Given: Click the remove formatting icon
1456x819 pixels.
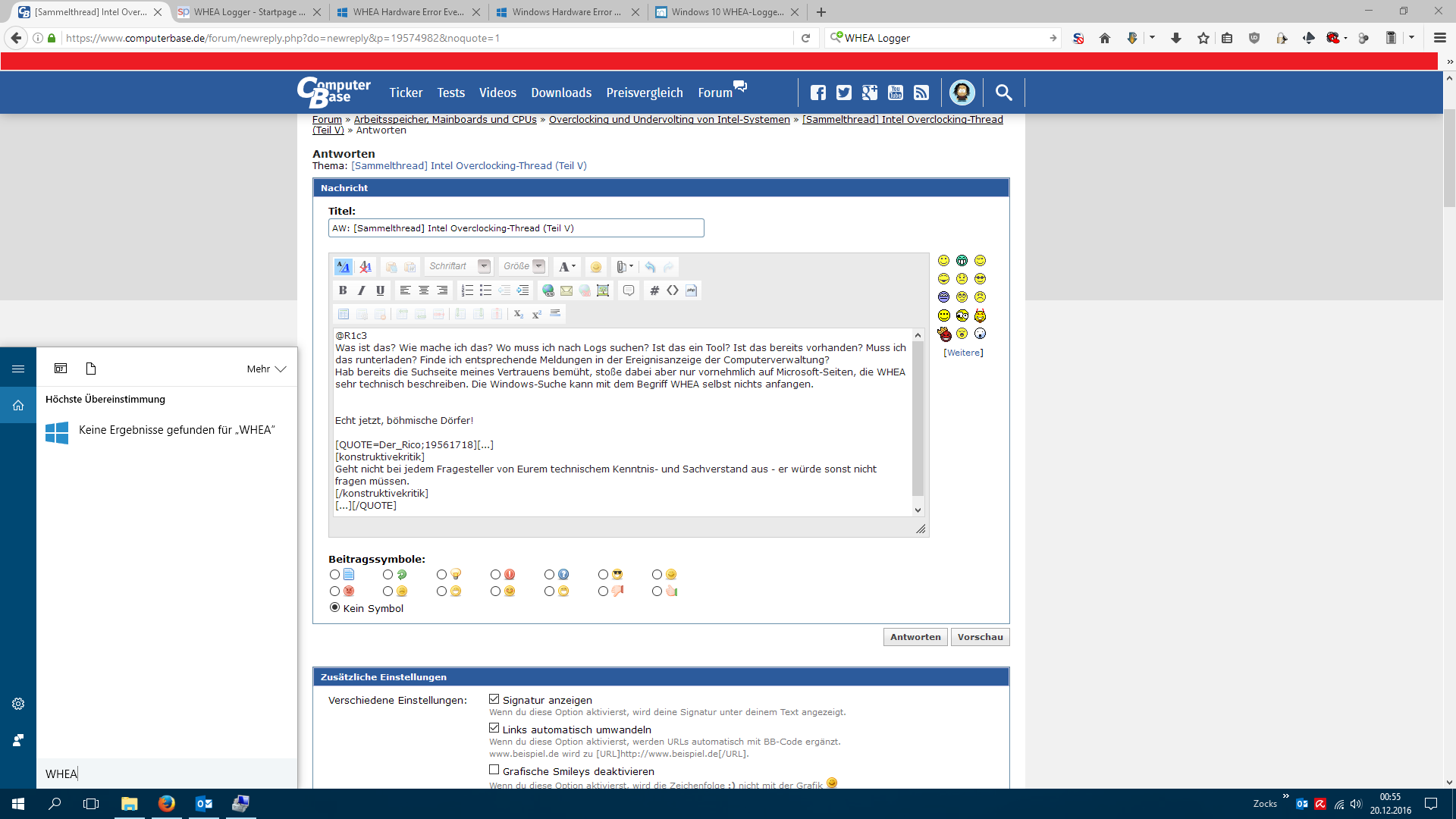Looking at the screenshot, I should click(366, 267).
